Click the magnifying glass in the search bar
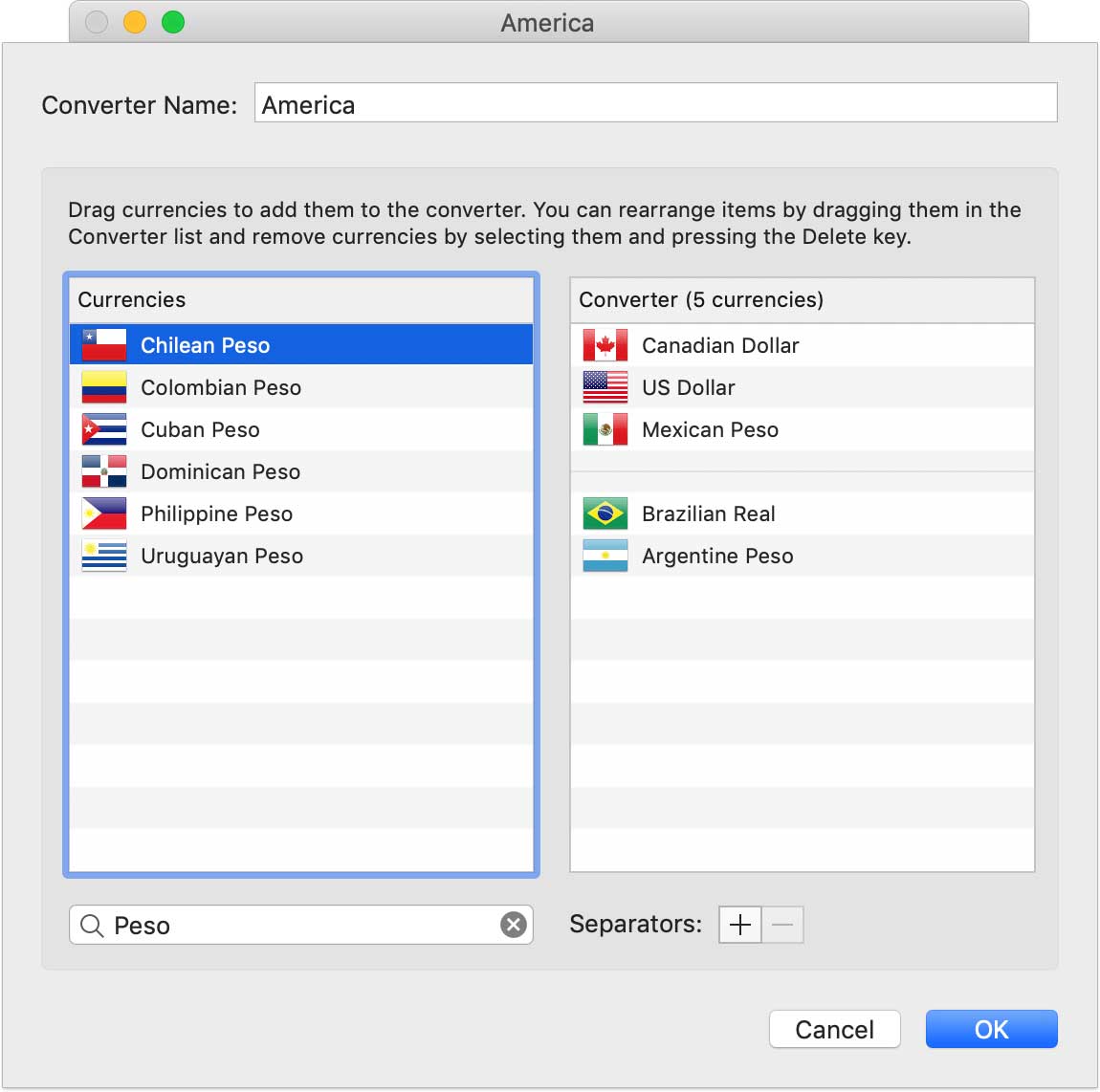Viewport: 1100px width, 1092px height. coord(92,925)
